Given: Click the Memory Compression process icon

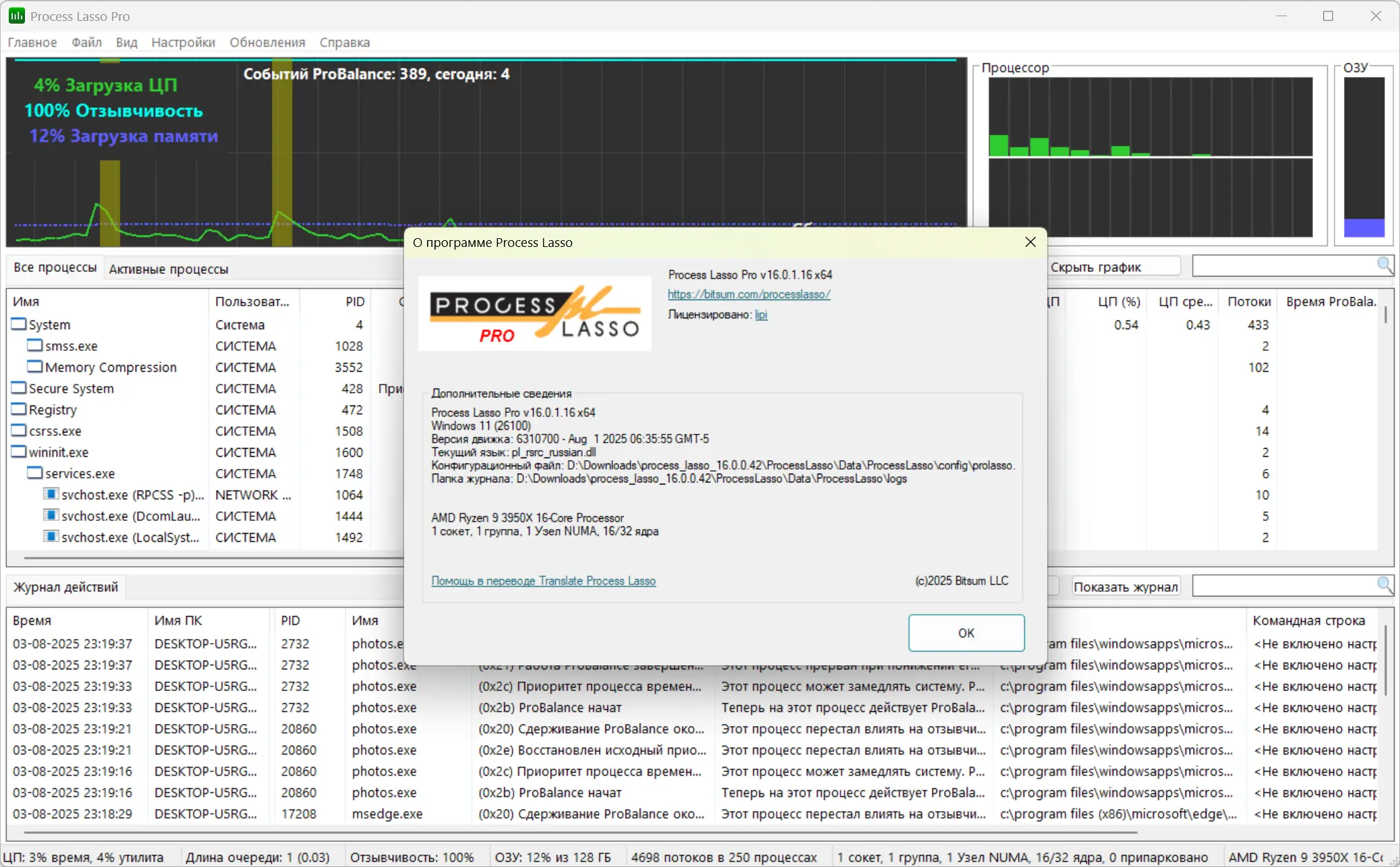Looking at the screenshot, I should (34, 367).
